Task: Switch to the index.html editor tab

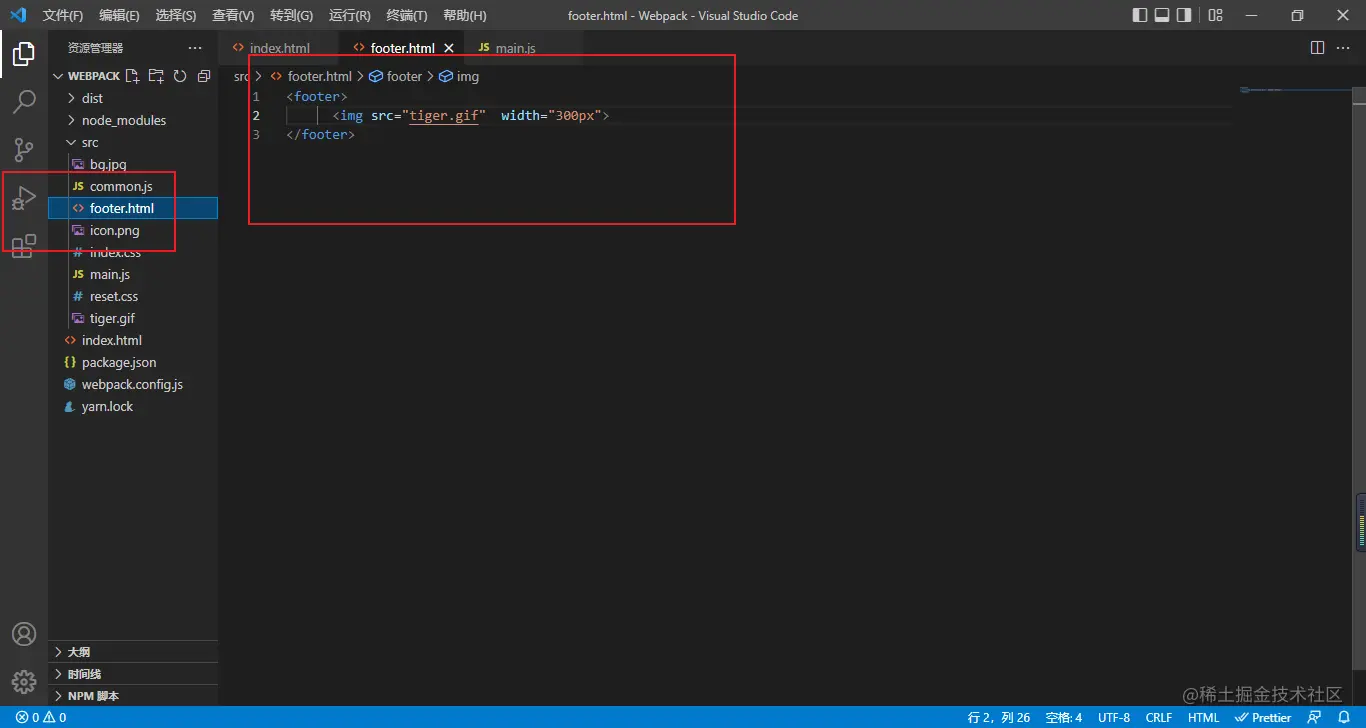Action: [280, 48]
